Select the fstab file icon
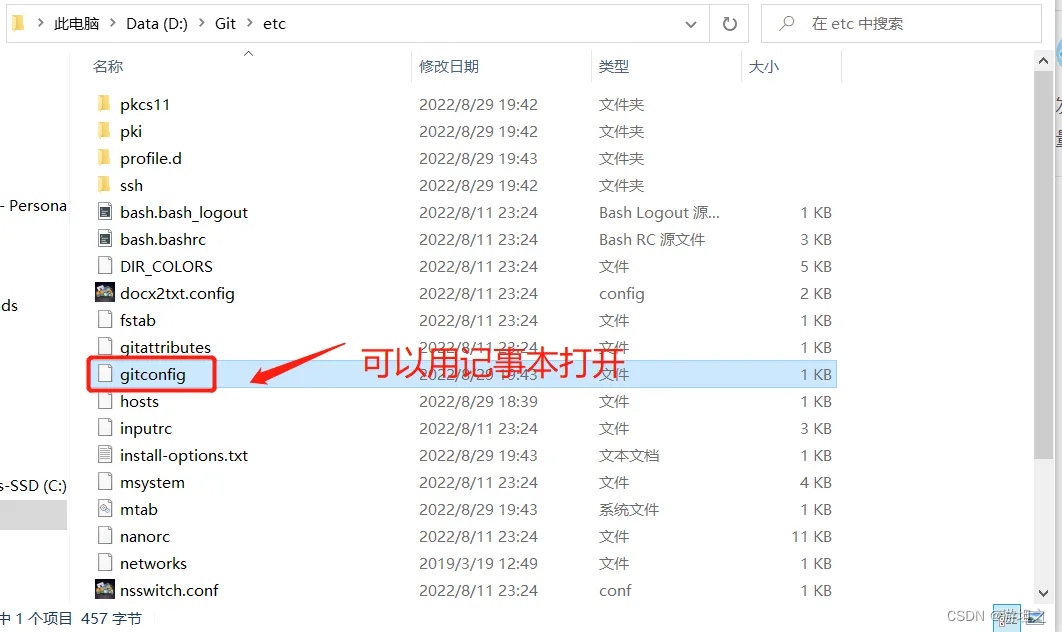This screenshot has height=632, width=1062. pos(105,320)
